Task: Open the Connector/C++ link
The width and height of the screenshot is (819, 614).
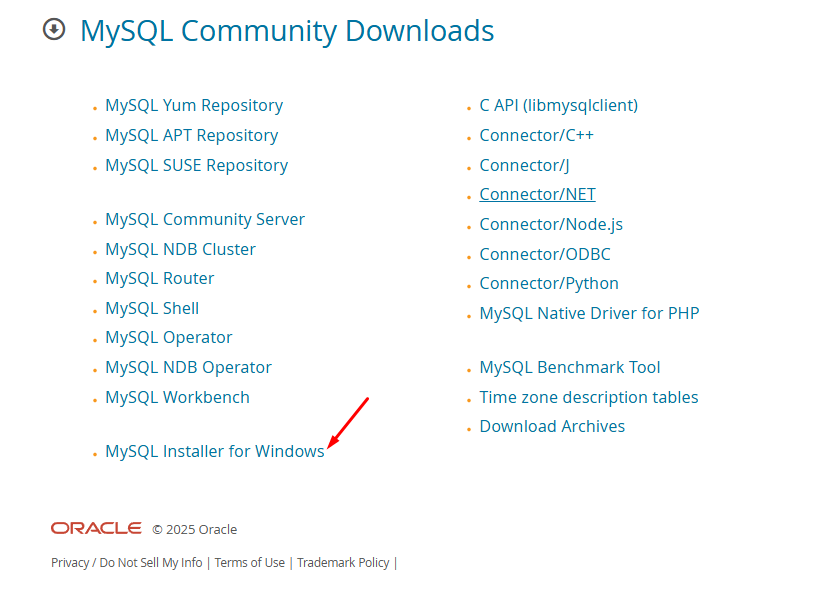Action: pos(536,135)
